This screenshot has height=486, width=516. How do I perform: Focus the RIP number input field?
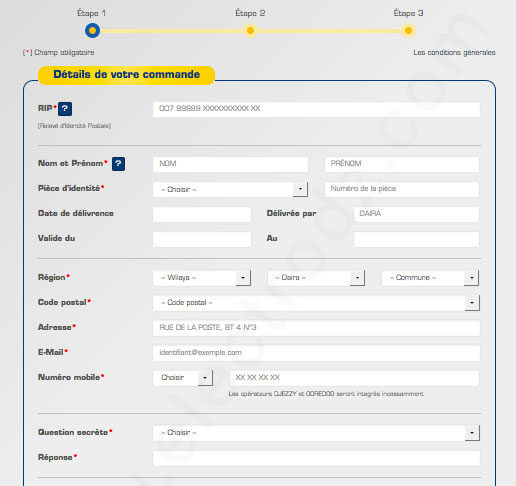[316, 109]
